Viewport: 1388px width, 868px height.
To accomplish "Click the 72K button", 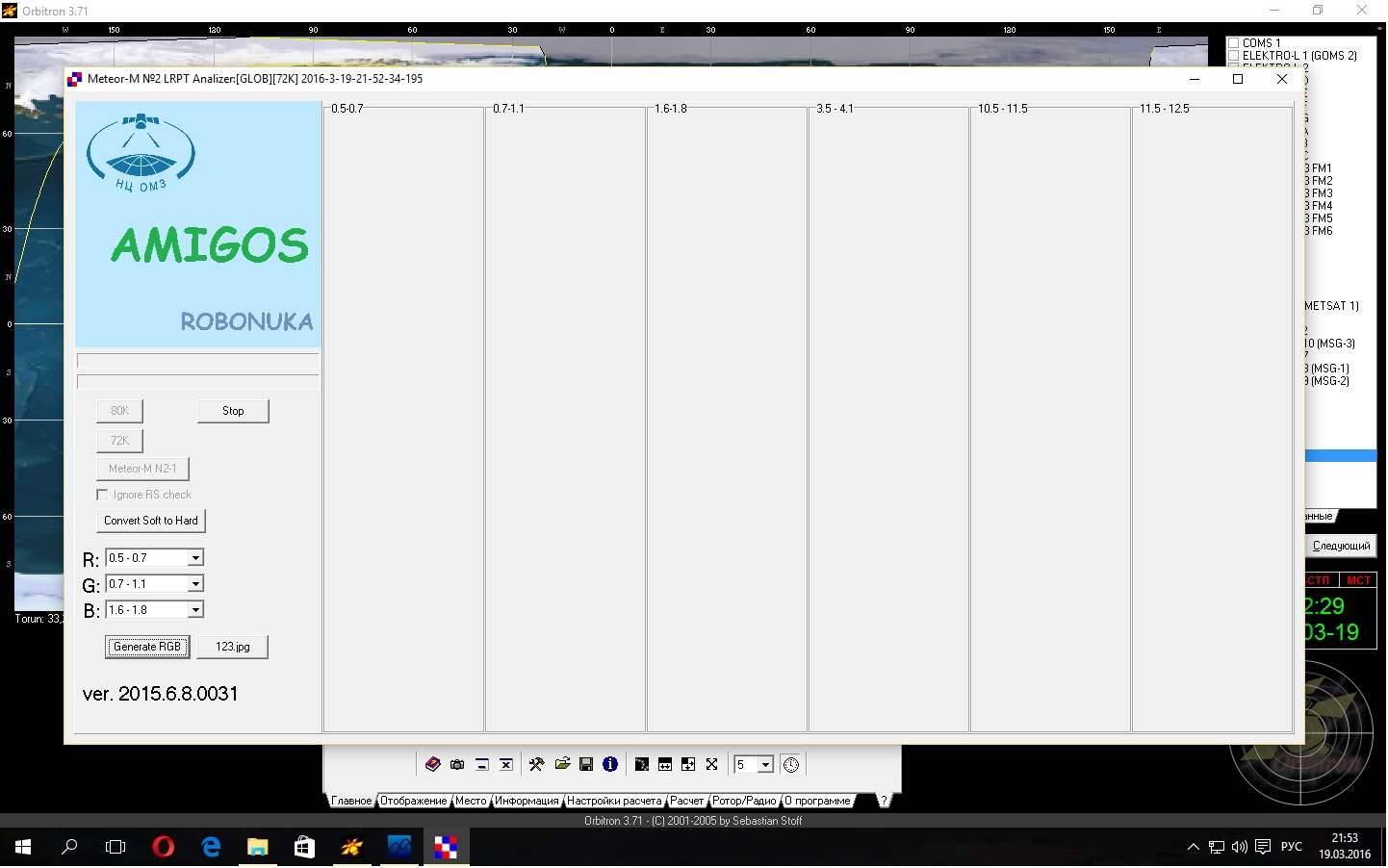I will coord(119,442).
